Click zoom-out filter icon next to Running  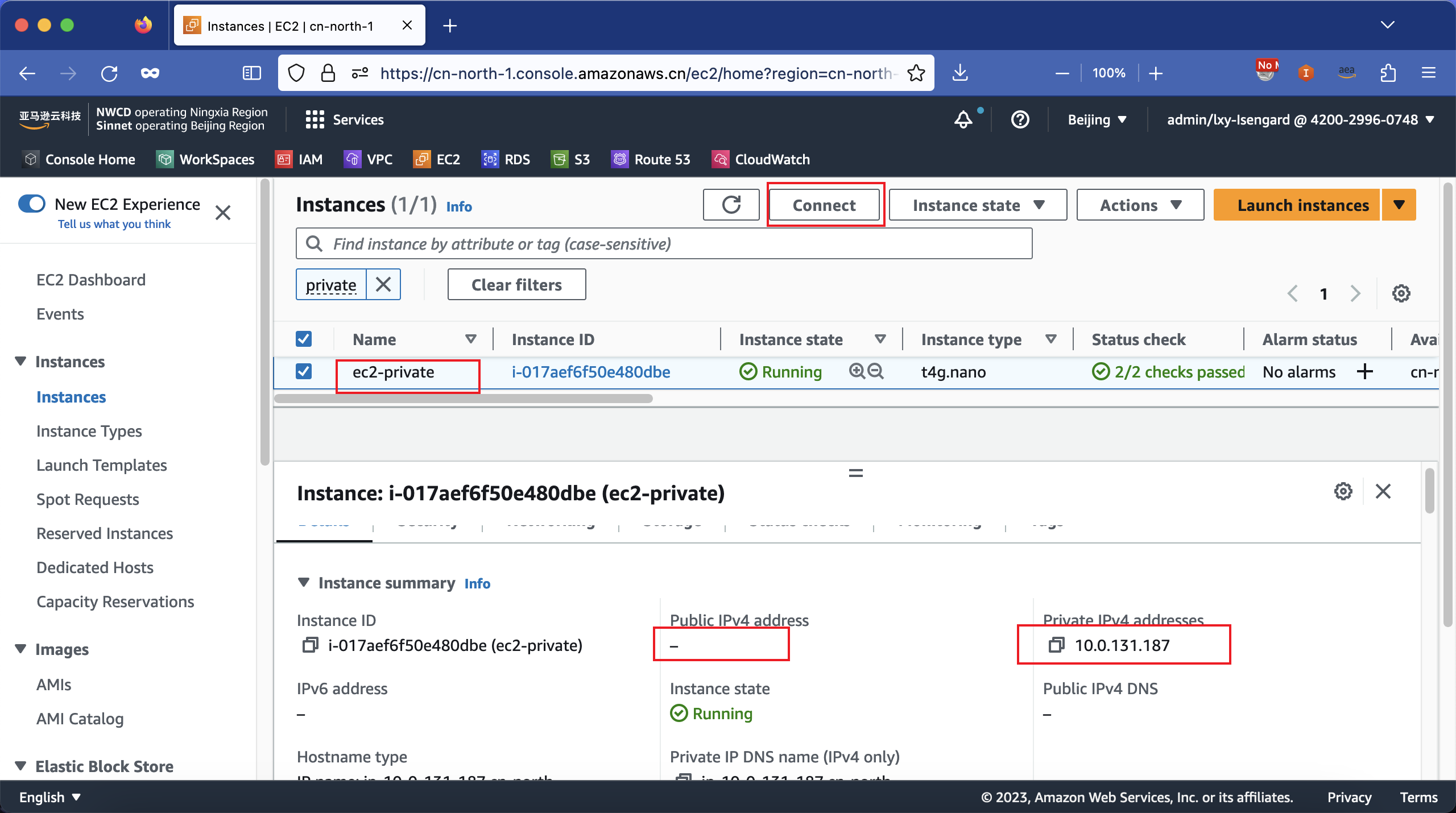pyautogui.click(x=876, y=371)
